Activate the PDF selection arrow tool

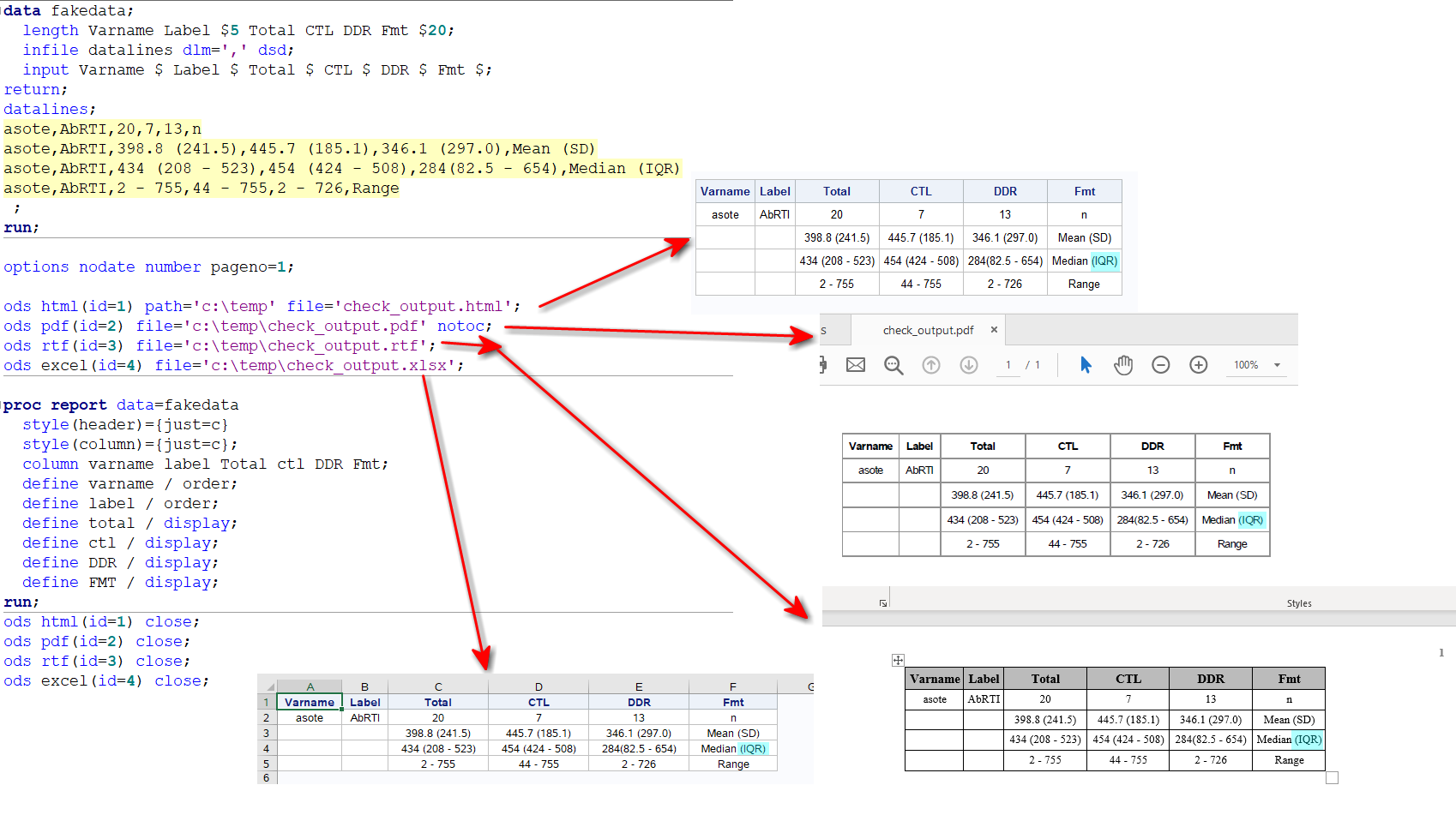1086,365
